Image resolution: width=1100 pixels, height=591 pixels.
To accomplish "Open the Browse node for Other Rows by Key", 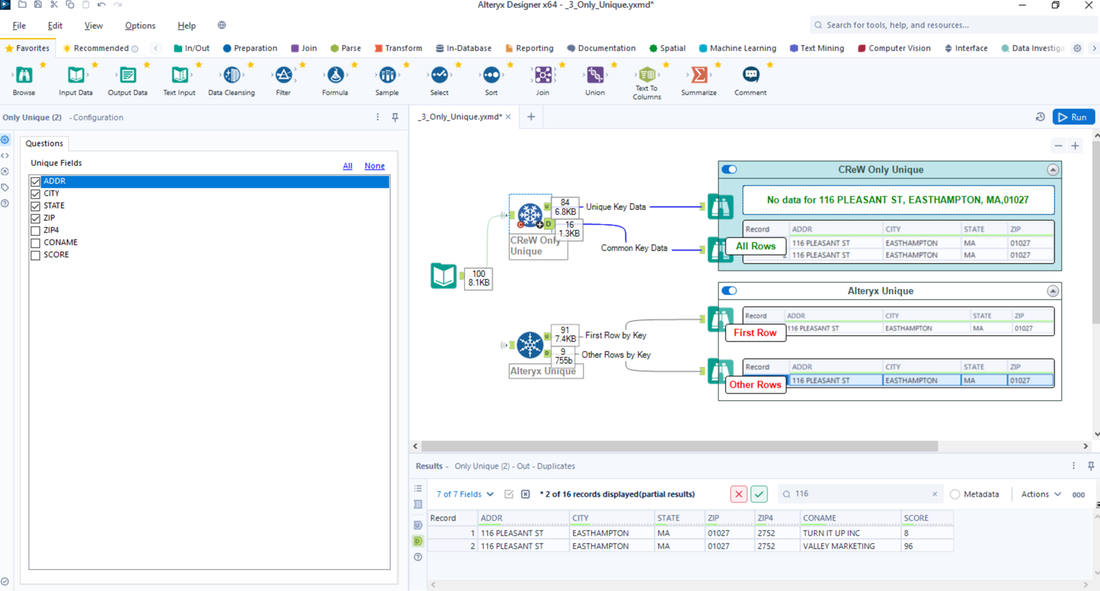I will click(719, 370).
